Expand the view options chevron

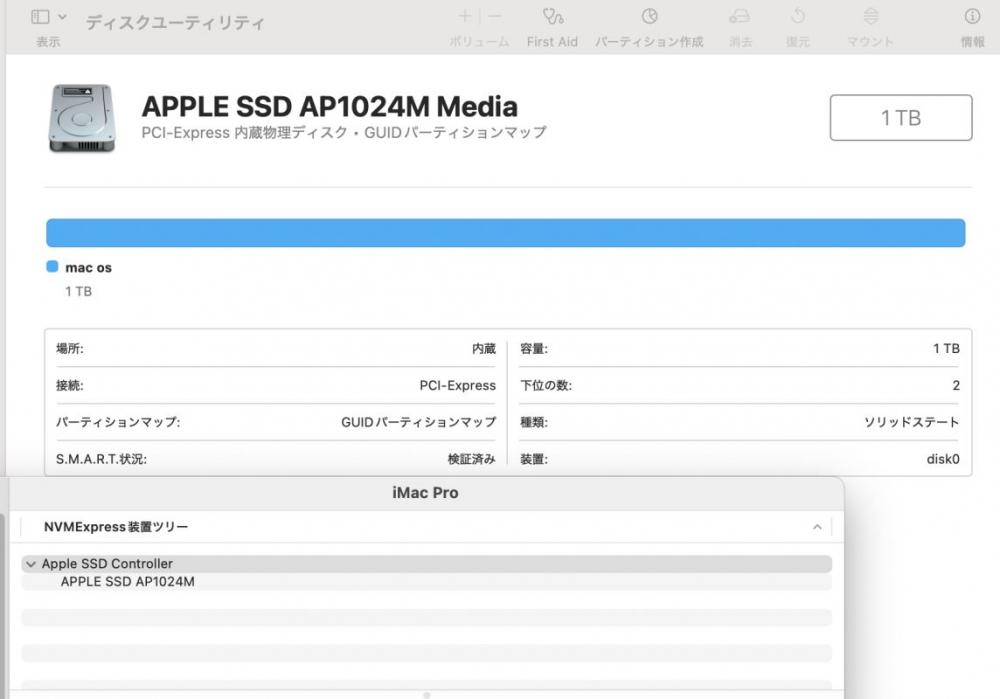tap(62, 17)
